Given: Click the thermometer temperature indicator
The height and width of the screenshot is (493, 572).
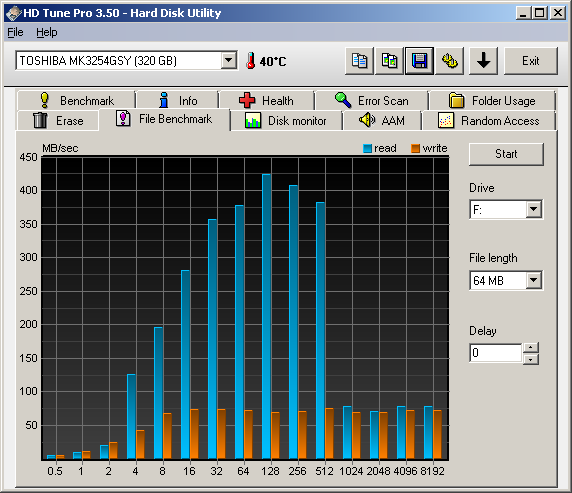Looking at the screenshot, I should [250, 61].
